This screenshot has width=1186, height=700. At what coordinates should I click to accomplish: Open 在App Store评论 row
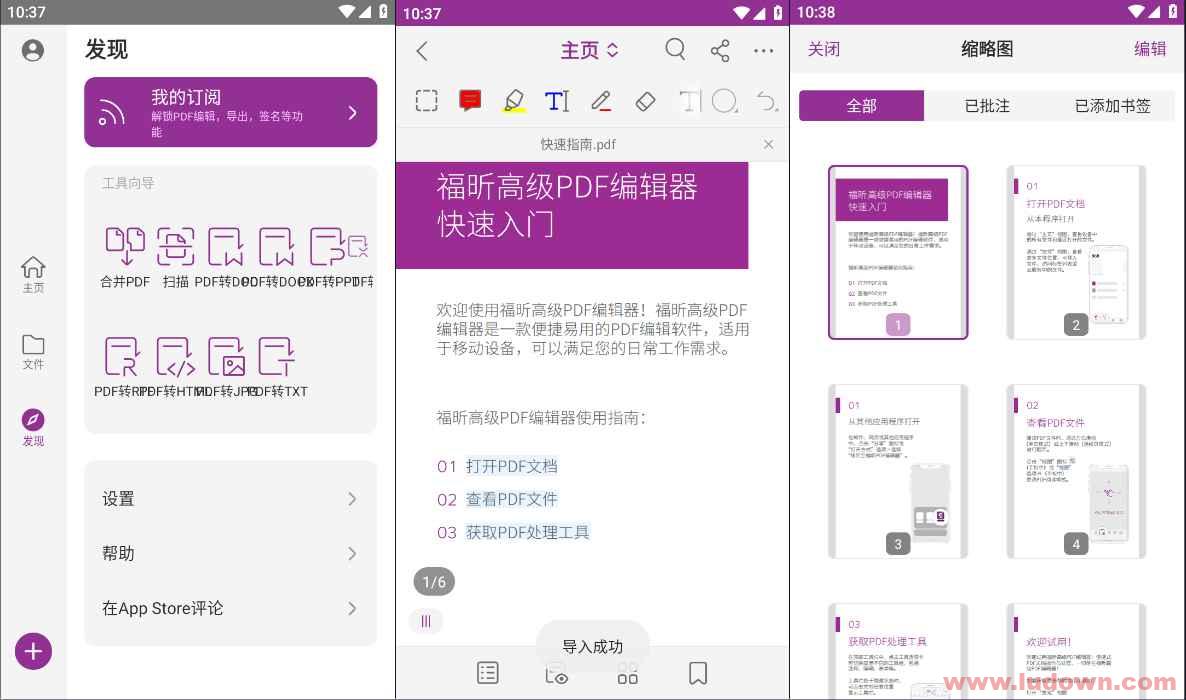point(231,608)
